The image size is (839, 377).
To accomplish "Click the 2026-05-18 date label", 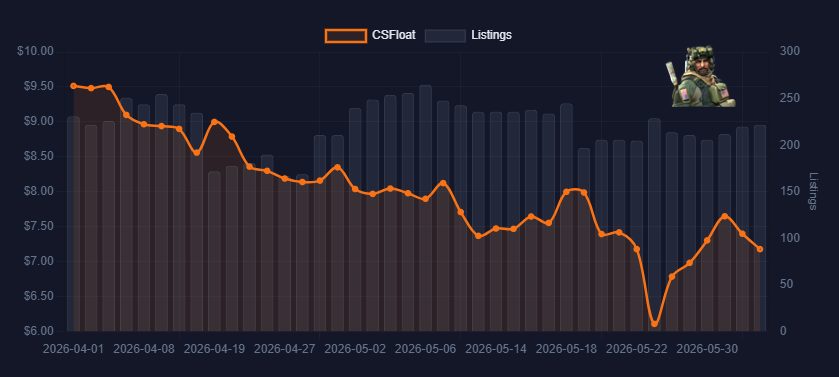I will [566, 349].
